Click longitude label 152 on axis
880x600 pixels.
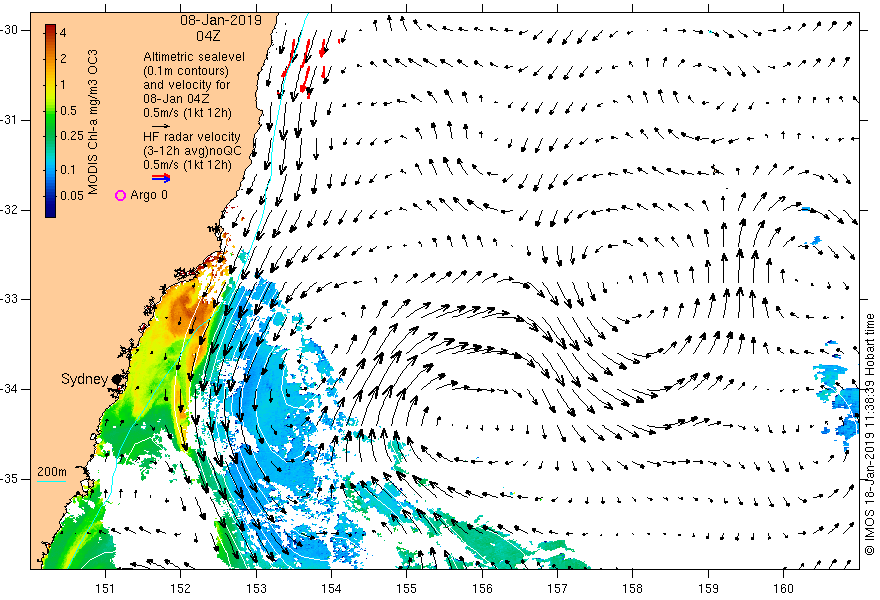pos(180,588)
